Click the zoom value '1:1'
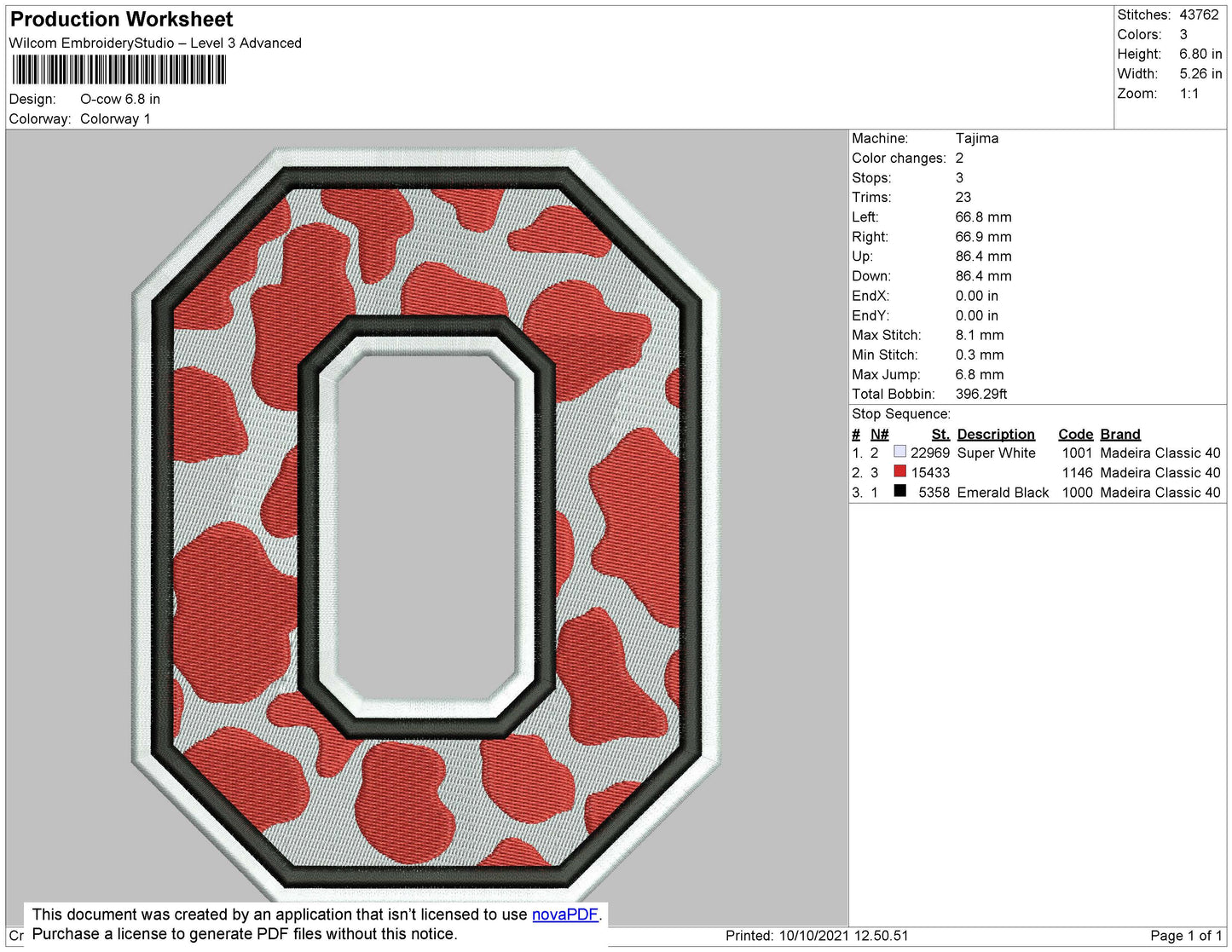 coord(1189,94)
